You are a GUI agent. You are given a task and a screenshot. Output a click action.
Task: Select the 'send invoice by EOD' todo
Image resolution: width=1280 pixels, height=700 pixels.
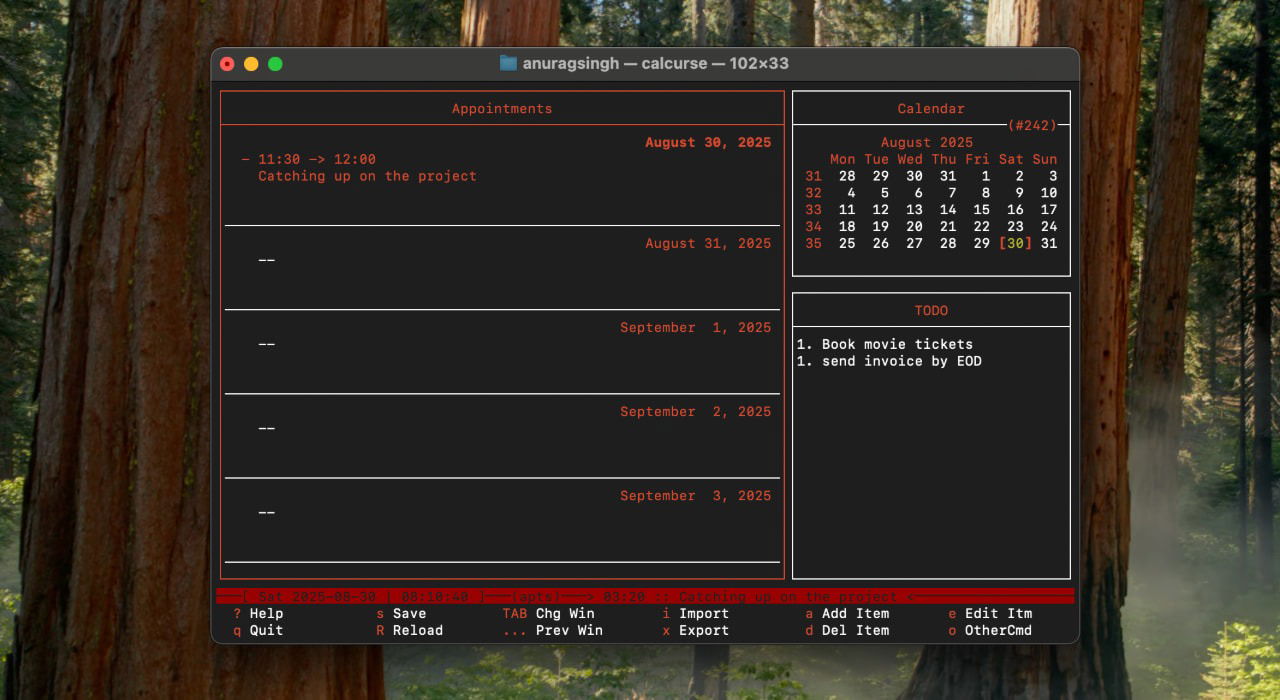[900, 362]
